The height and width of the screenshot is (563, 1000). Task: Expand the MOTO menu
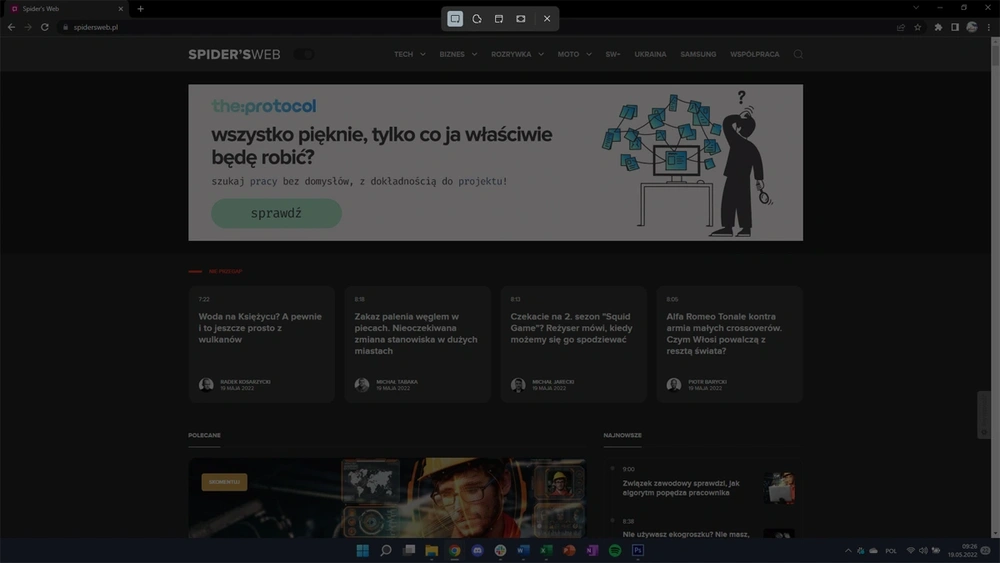[574, 54]
